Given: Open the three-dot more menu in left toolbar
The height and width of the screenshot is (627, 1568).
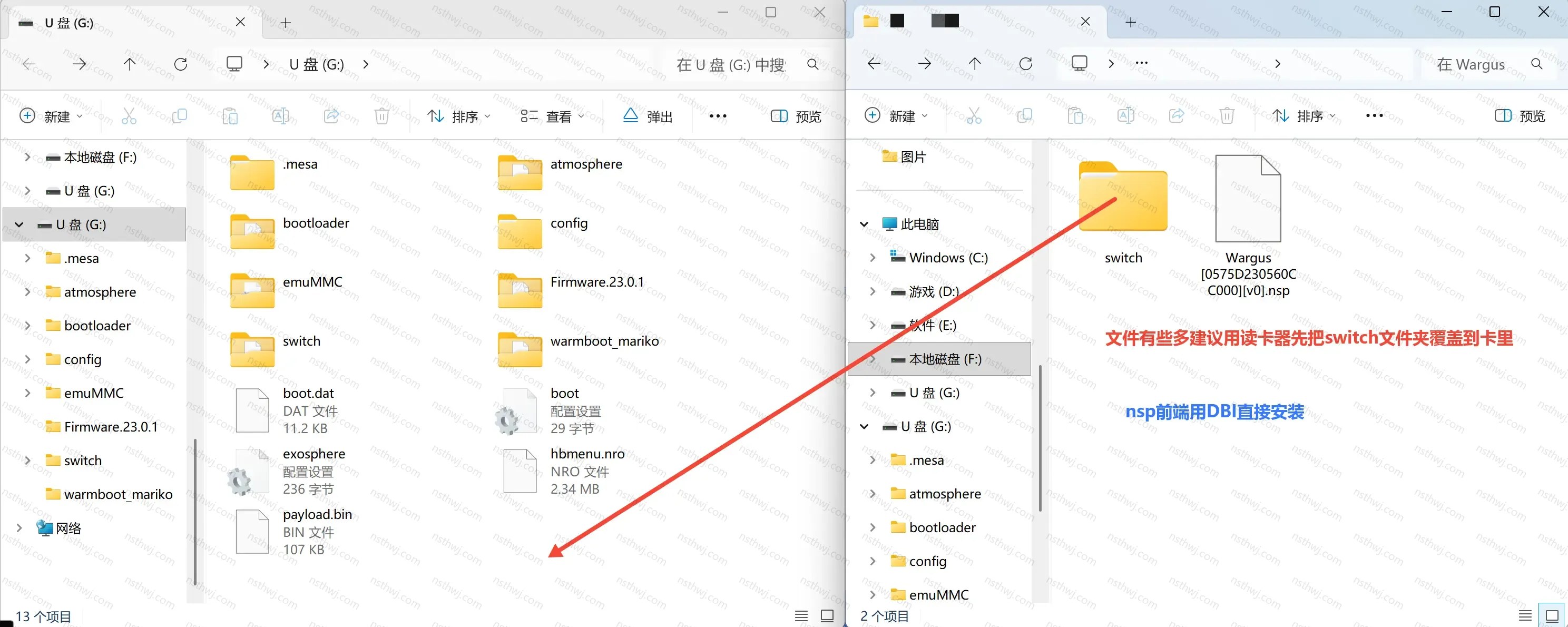Looking at the screenshot, I should coord(718,116).
